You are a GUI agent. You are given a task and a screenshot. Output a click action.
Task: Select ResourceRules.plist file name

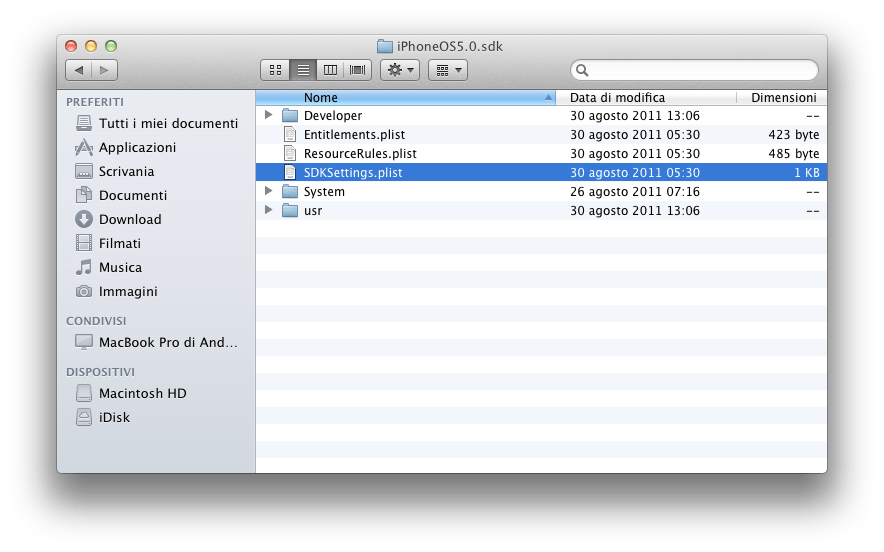[x=360, y=154]
